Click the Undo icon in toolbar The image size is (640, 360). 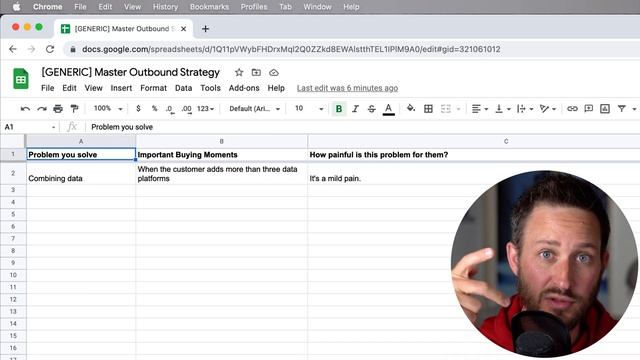point(25,109)
